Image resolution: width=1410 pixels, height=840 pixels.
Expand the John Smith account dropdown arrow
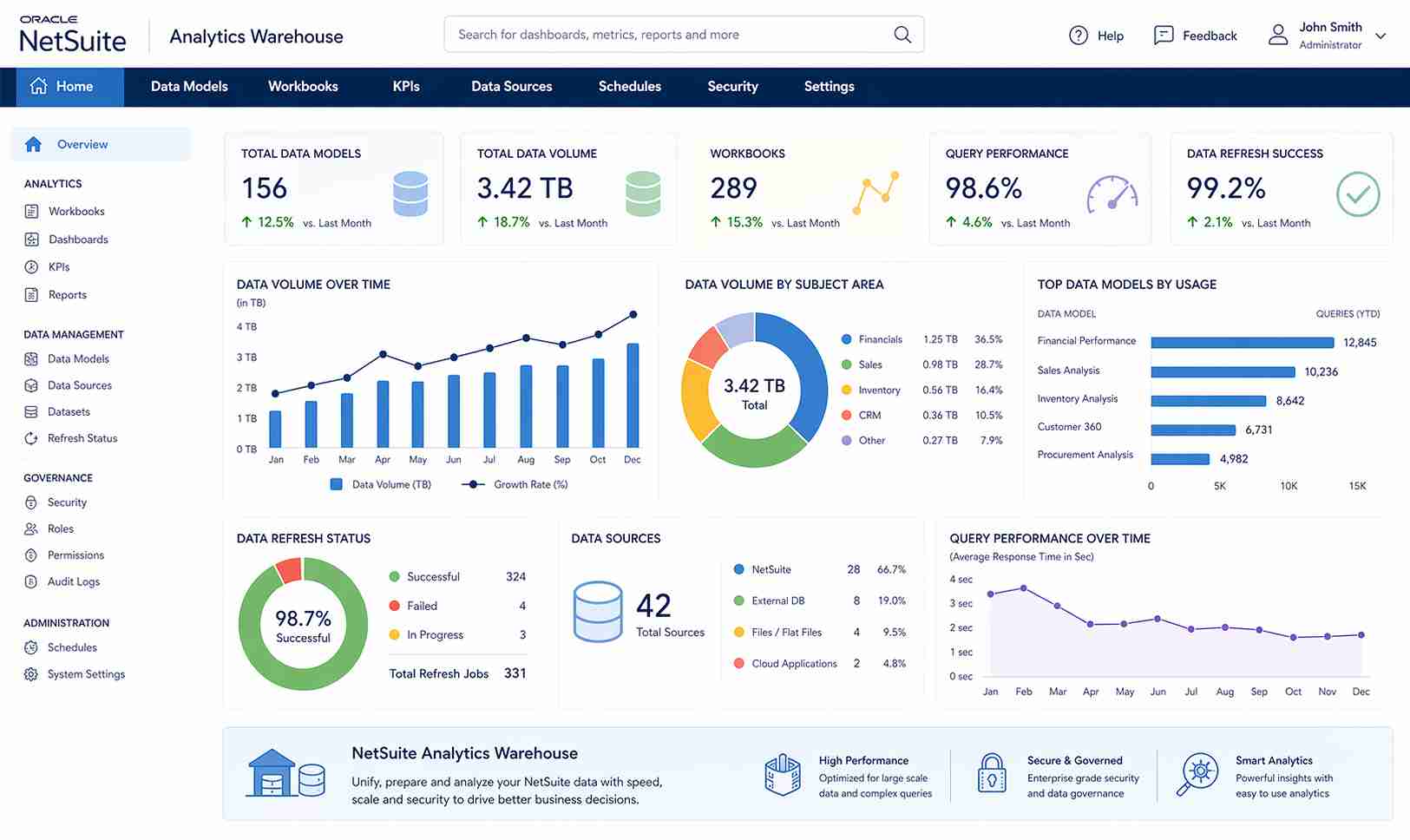pos(1380,36)
